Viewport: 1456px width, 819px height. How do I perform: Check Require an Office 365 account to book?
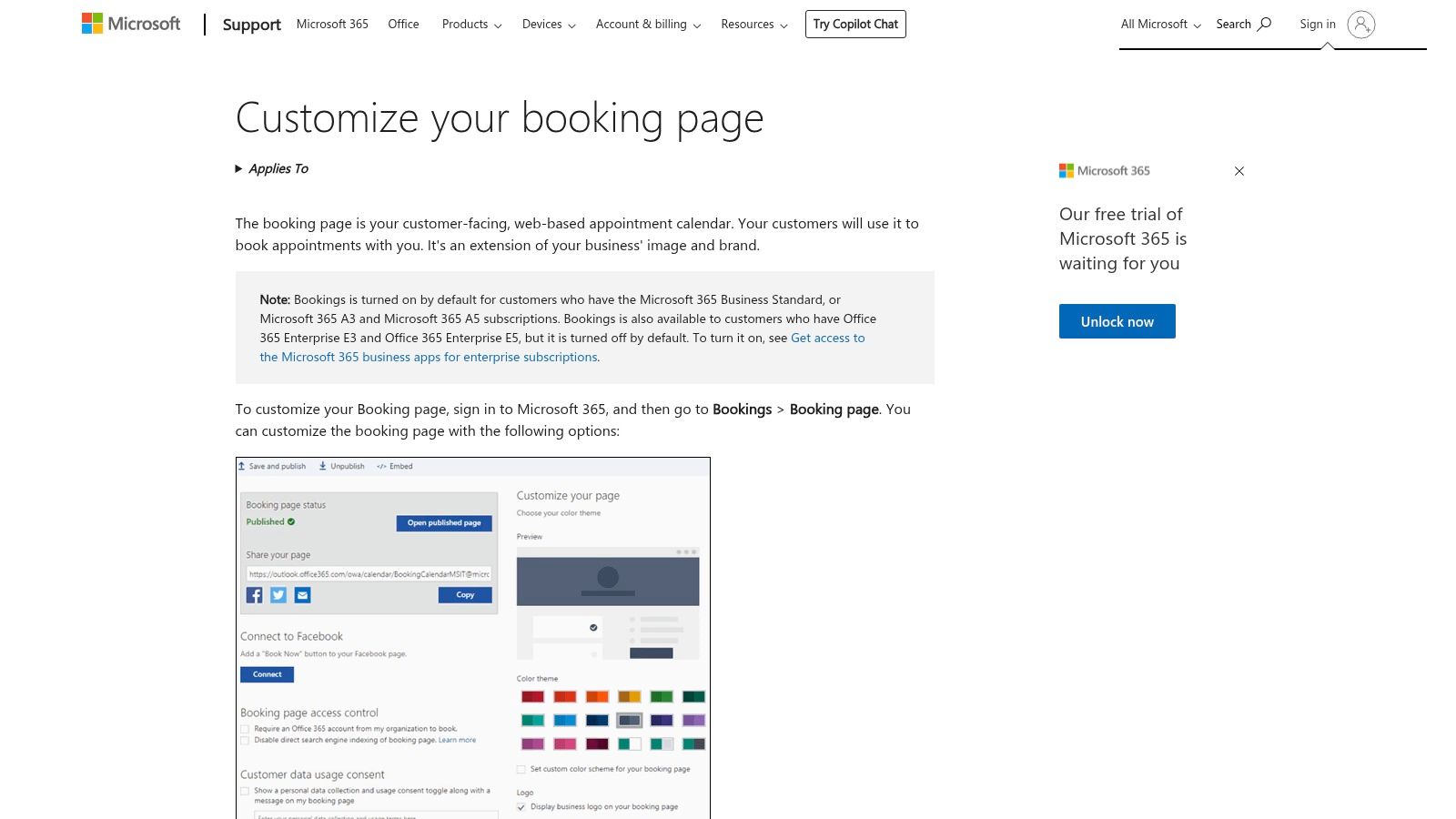coord(244,729)
